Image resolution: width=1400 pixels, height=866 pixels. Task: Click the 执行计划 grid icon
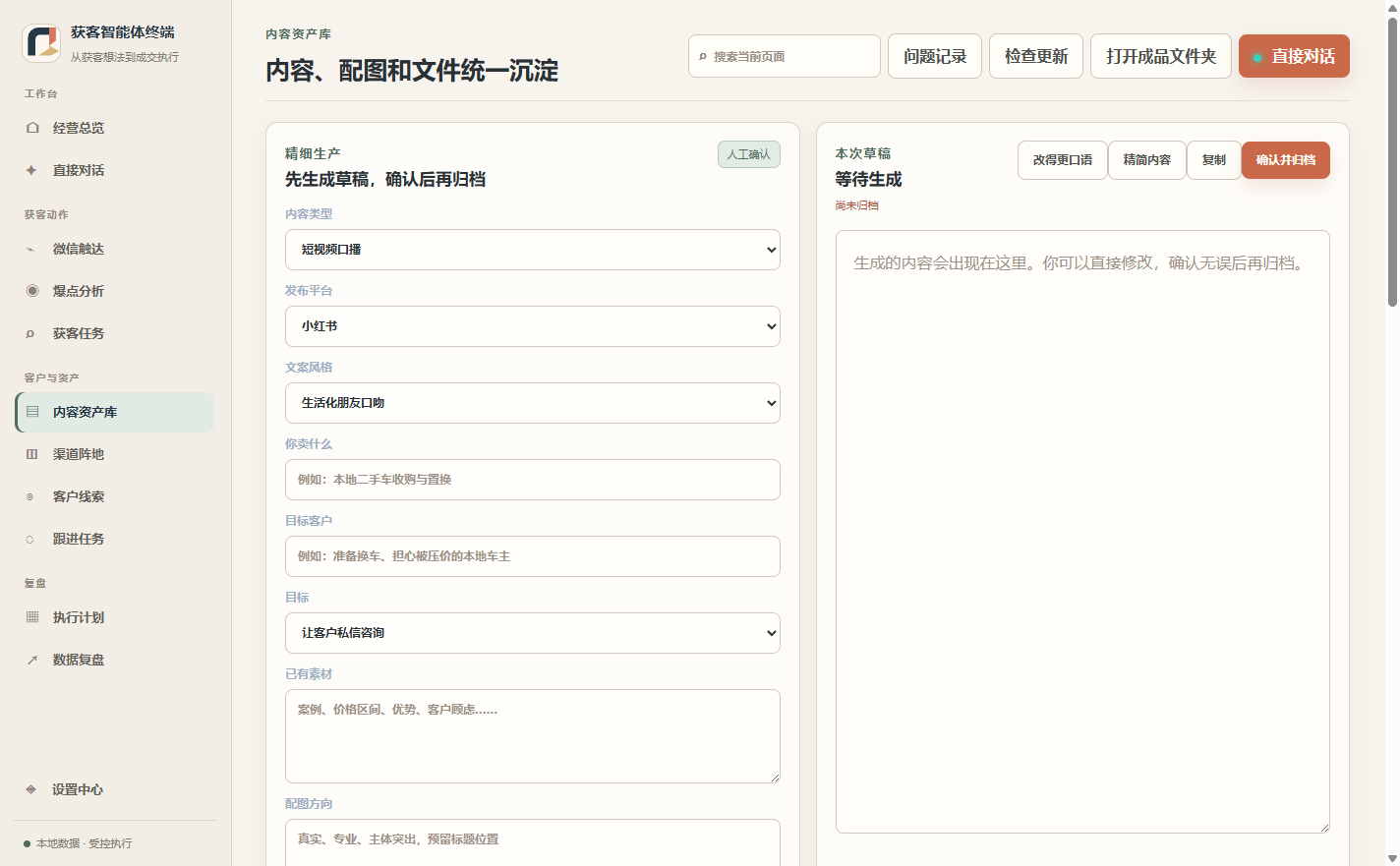click(32, 617)
